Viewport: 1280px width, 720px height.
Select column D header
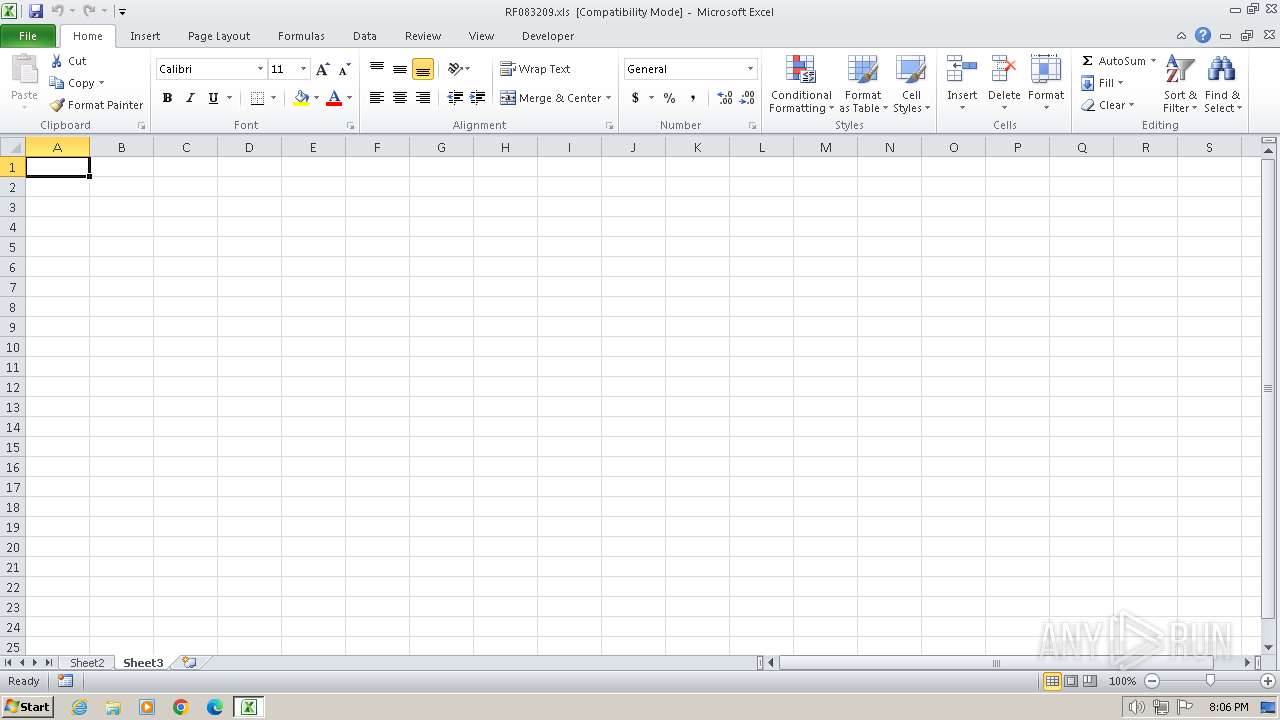(249, 147)
